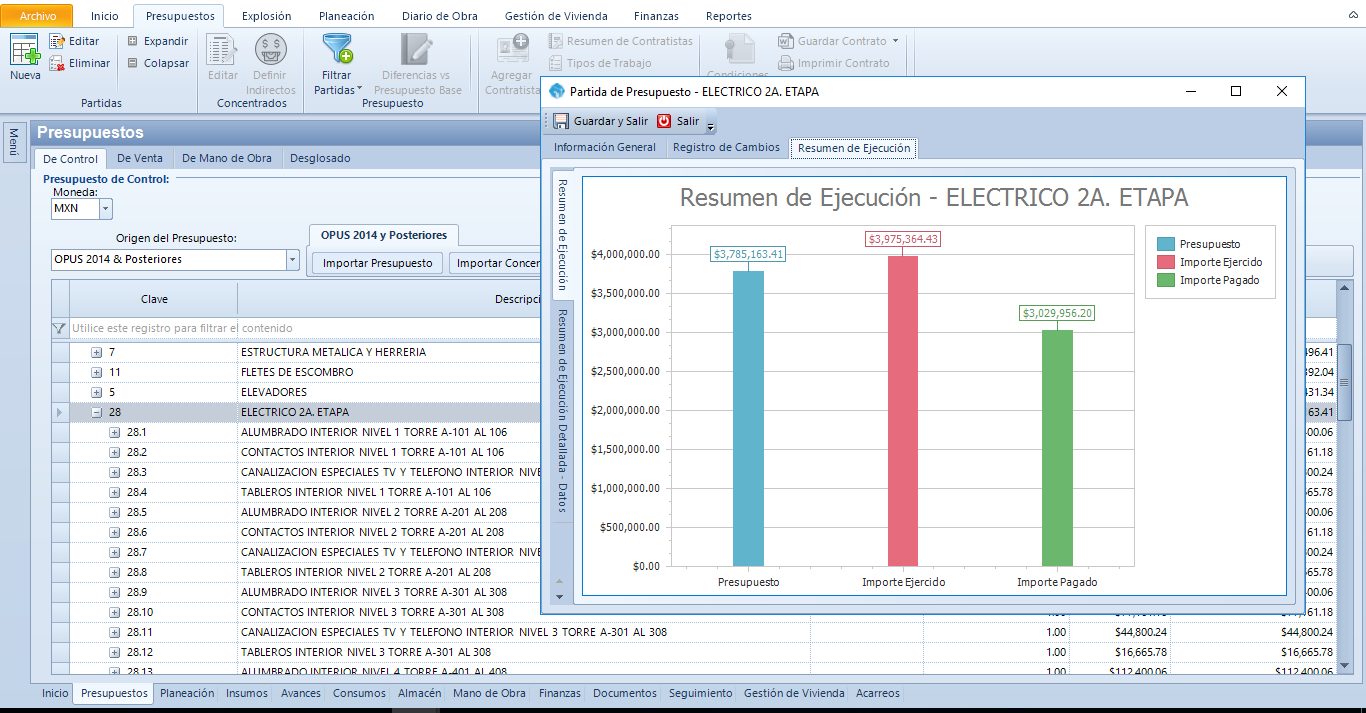This screenshot has width=1366, height=713.
Task: Expand row 11 FLETES DE ESCOMBRO
Action: (x=97, y=372)
